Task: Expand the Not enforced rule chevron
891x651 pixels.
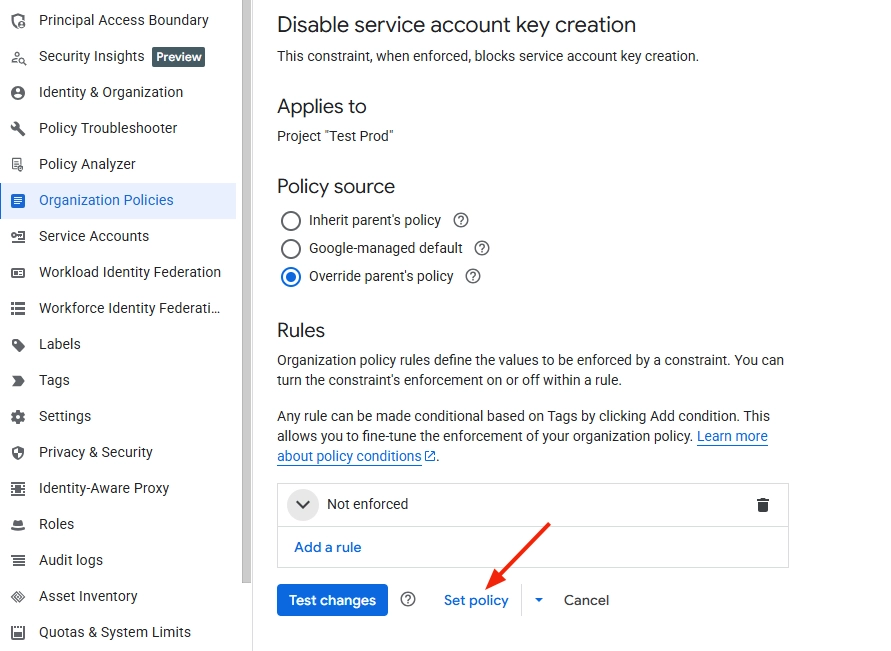Action: pyautogui.click(x=303, y=505)
